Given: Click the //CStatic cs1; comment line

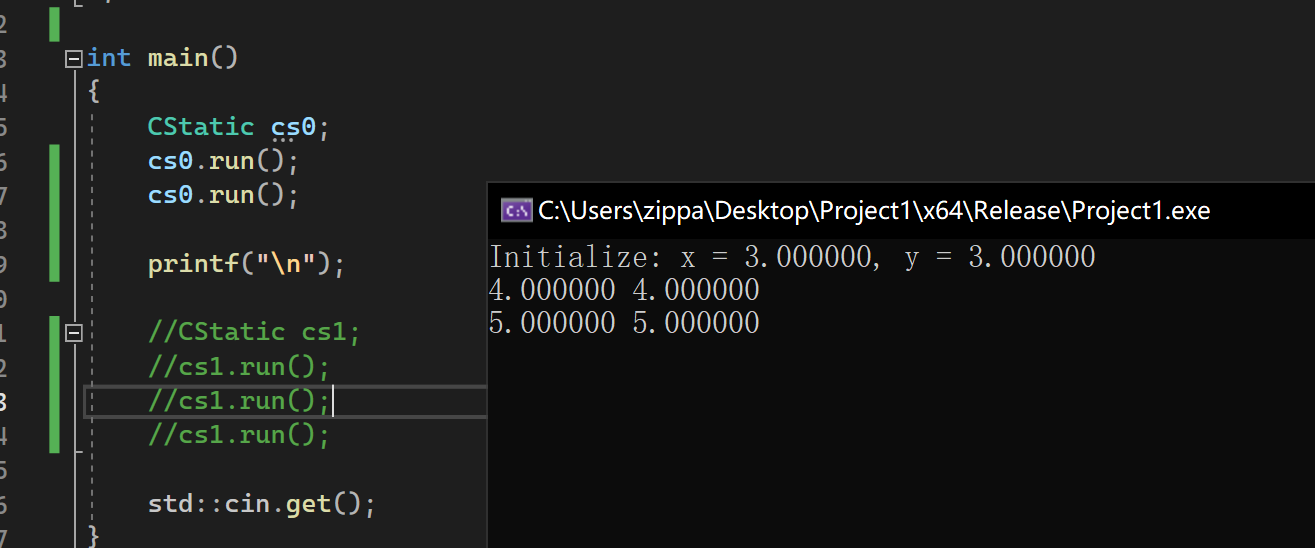Looking at the screenshot, I should pos(254,333).
